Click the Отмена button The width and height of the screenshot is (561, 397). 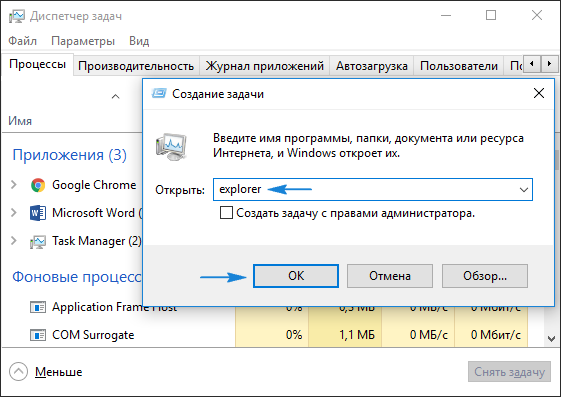click(x=390, y=276)
